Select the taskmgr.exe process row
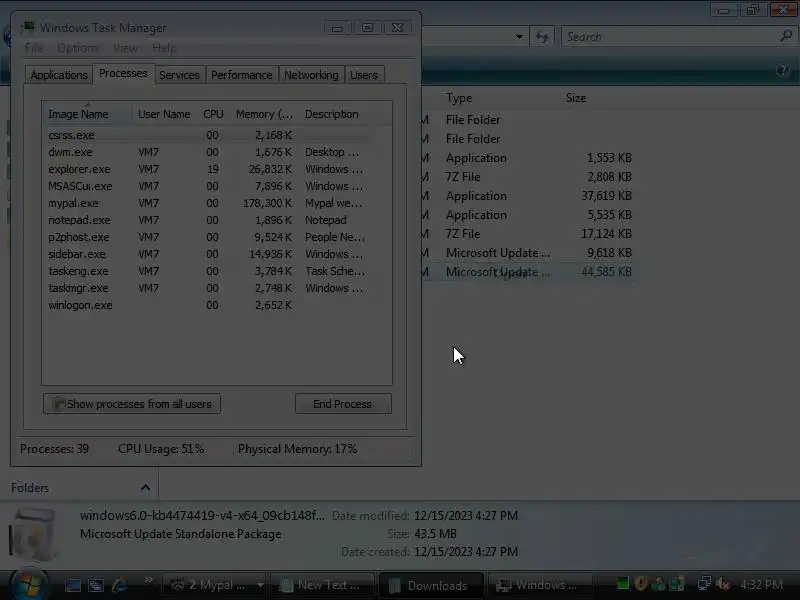Viewport: 800px width, 600px height. click(x=208, y=288)
